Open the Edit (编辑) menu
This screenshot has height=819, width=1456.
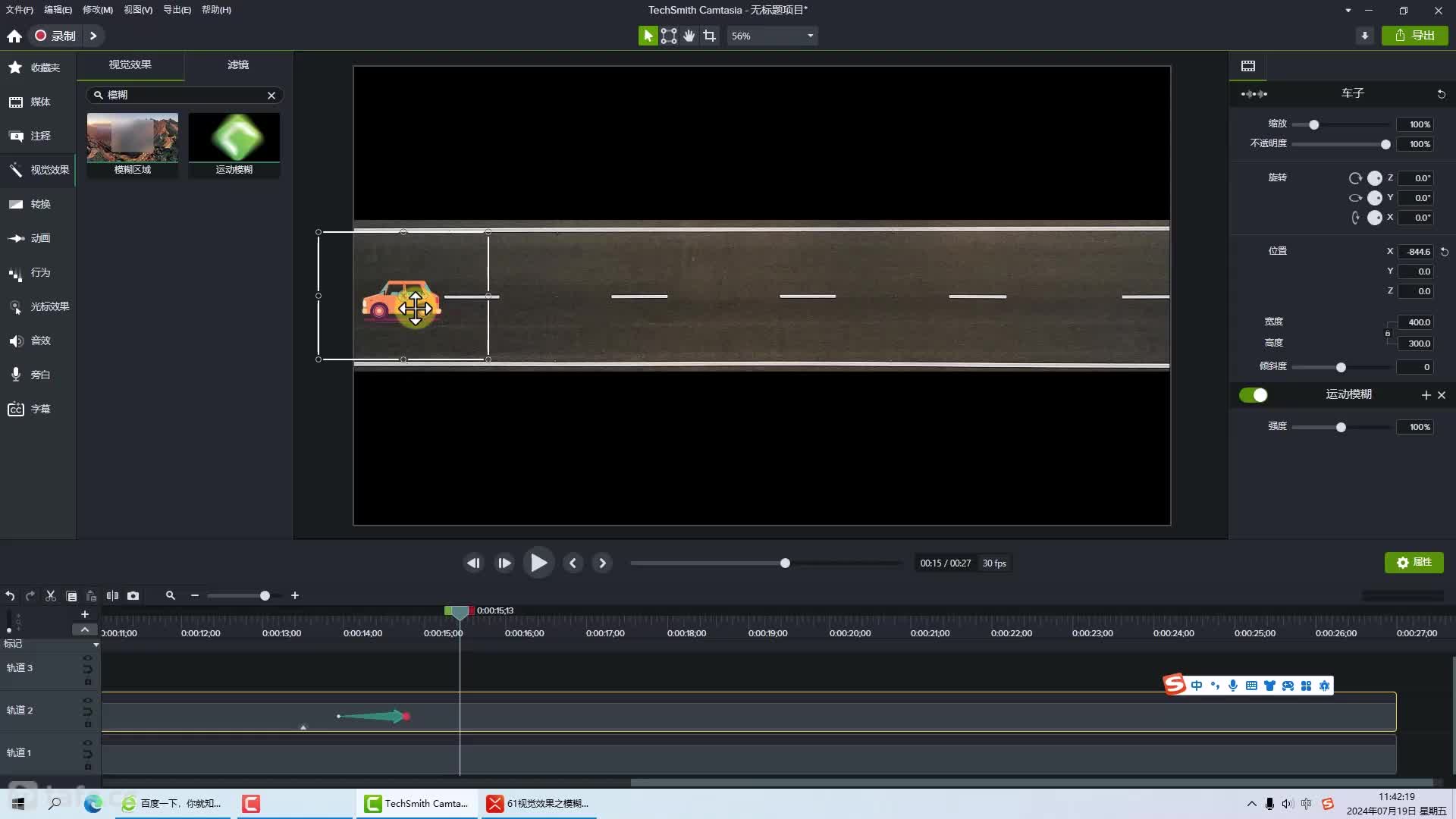pyautogui.click(x=58, y=10)
